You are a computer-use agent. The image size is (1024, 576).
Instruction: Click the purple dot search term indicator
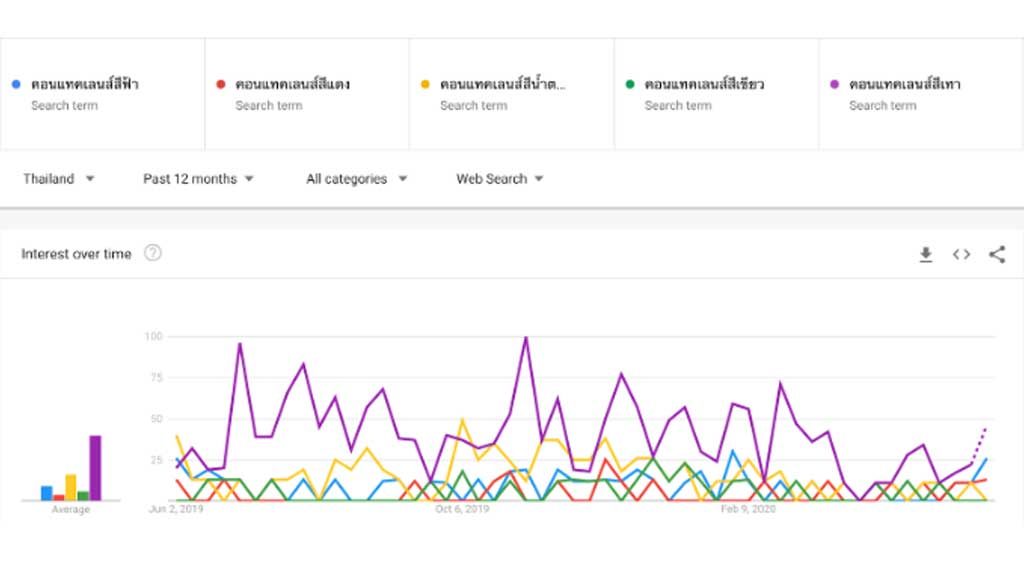(x=834, y=85)
